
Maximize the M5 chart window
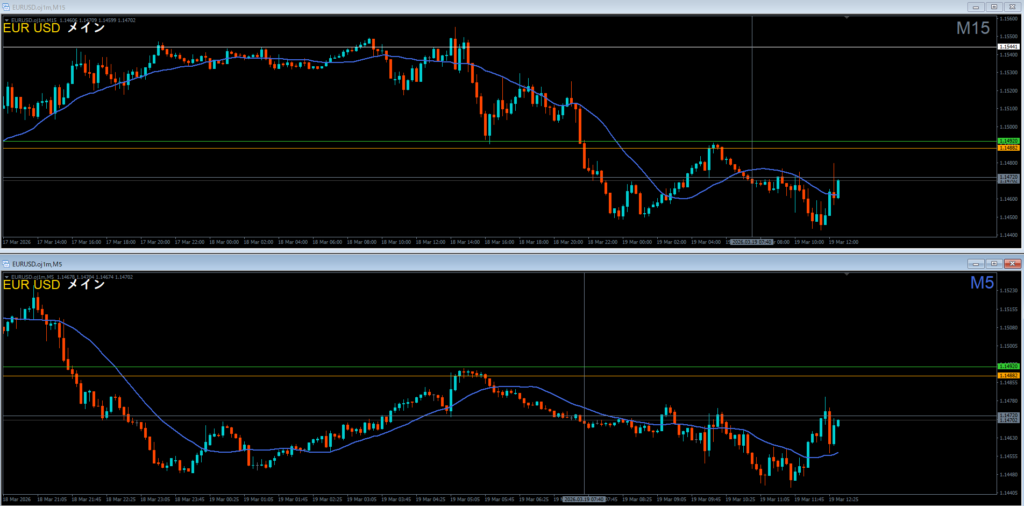992,263
